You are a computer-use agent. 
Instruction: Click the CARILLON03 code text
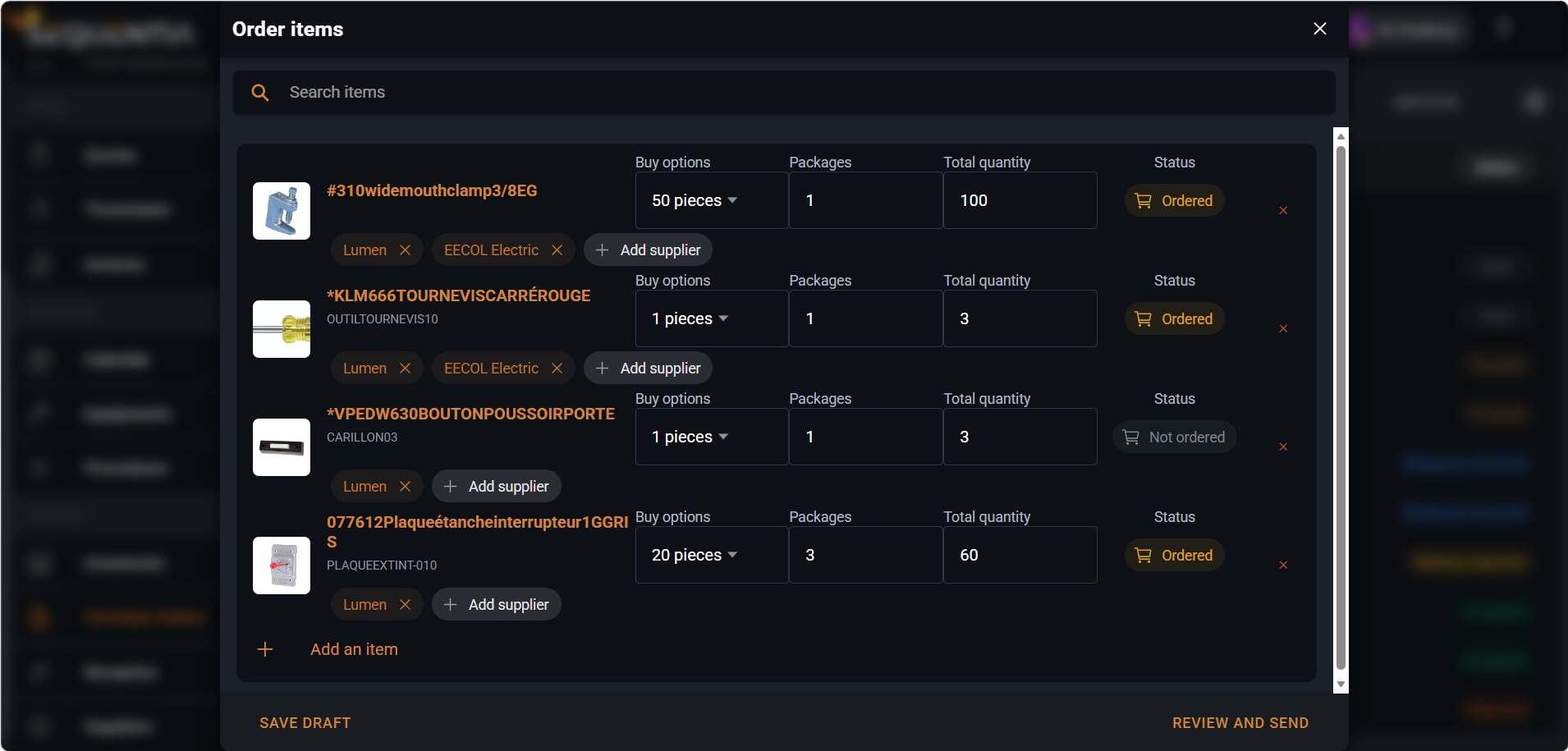click(362, 437)
